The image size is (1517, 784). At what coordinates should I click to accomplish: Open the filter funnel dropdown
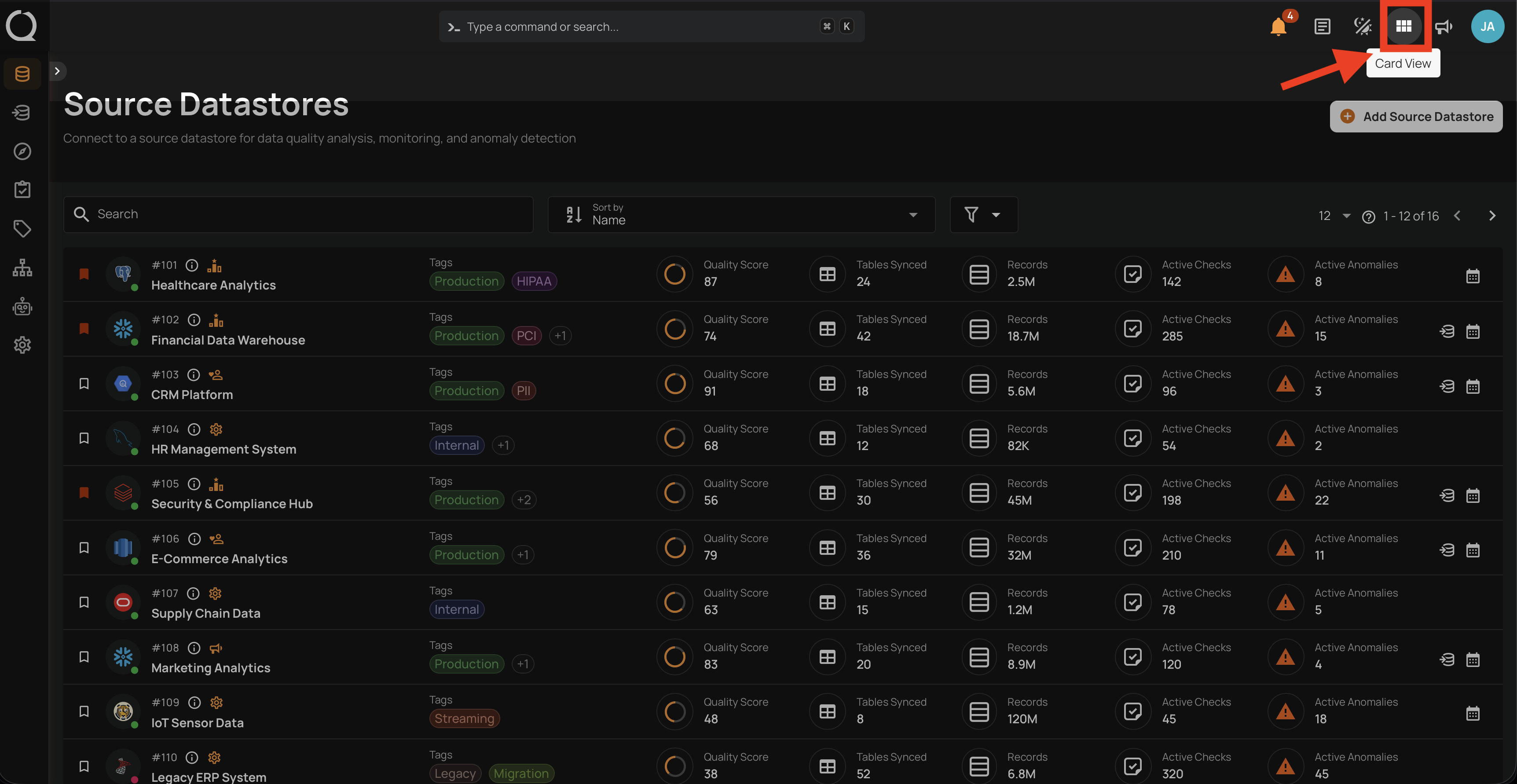(983, 214)
